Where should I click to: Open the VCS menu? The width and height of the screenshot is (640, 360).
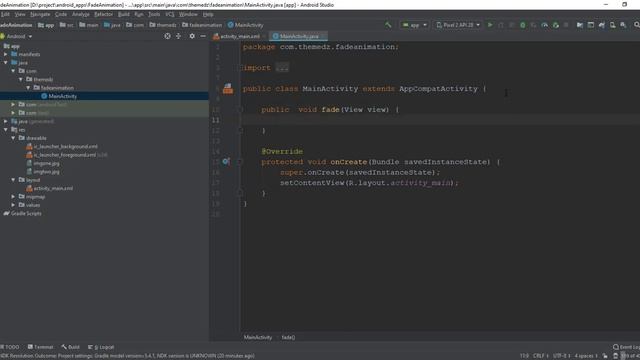(170, 14)
